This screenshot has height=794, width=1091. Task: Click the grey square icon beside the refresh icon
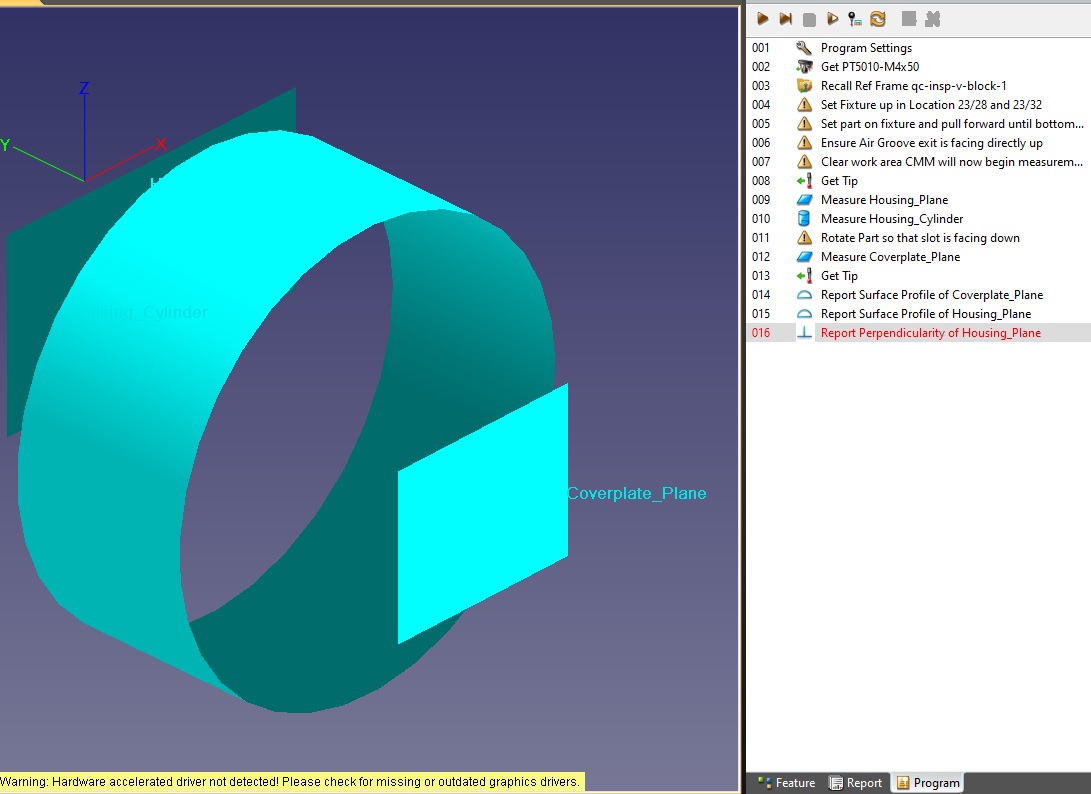pos(909,19)
